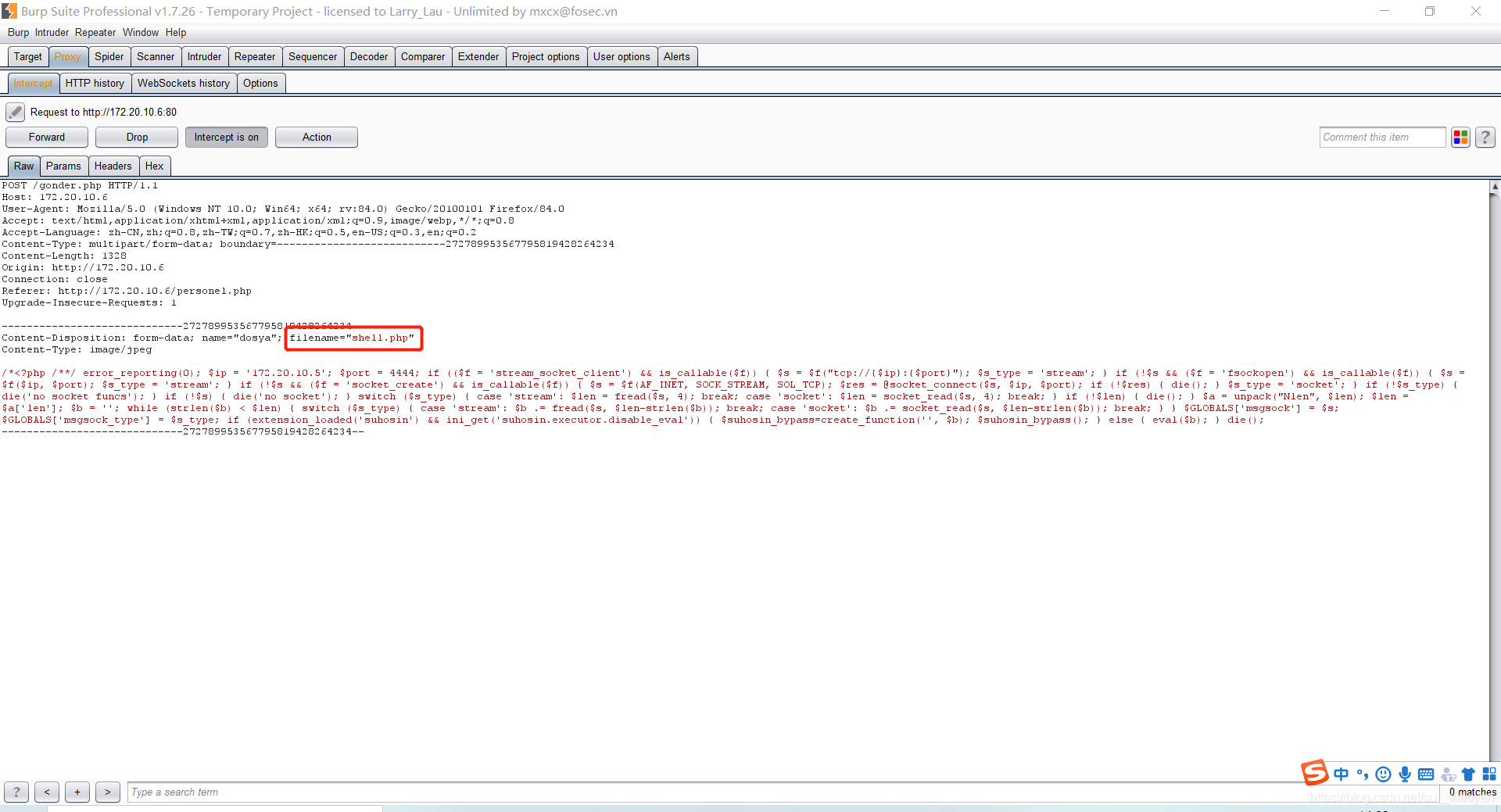The image size is (1501, 812).
Task: Select the Params view tab
Action: (63, 166)
